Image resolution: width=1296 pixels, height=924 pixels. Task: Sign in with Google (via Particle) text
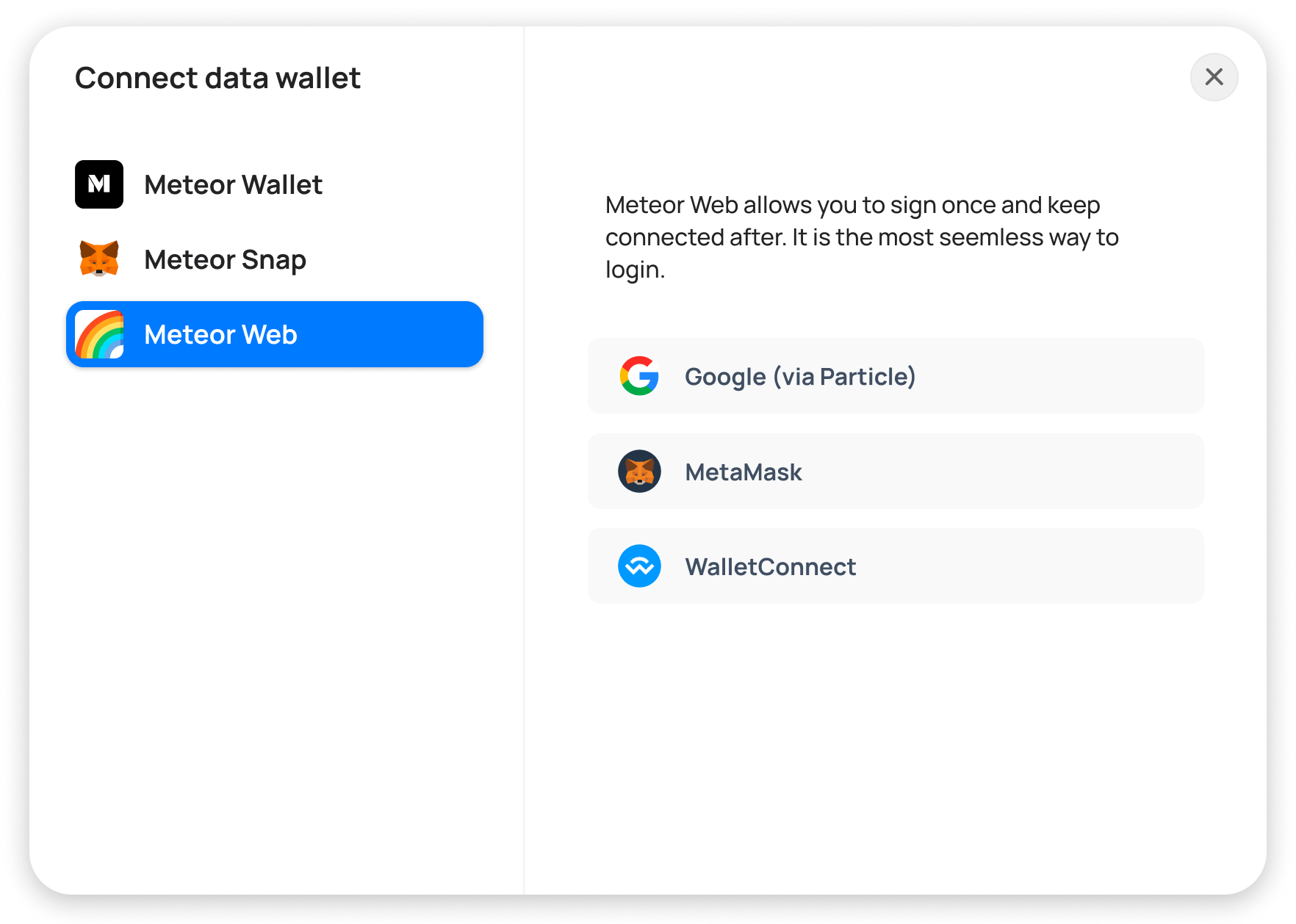800,377
